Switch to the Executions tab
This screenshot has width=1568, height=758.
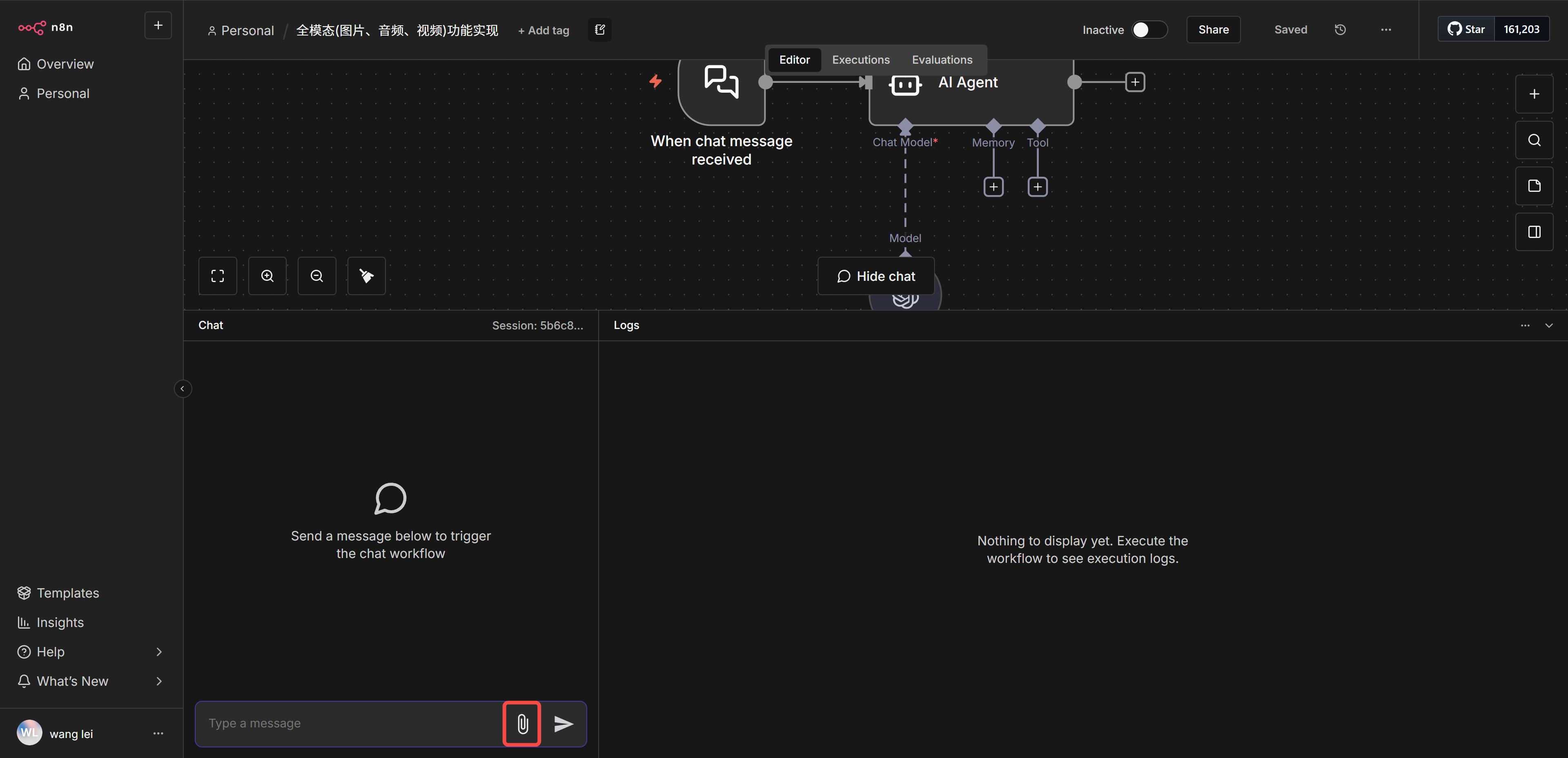coord(861,60)
